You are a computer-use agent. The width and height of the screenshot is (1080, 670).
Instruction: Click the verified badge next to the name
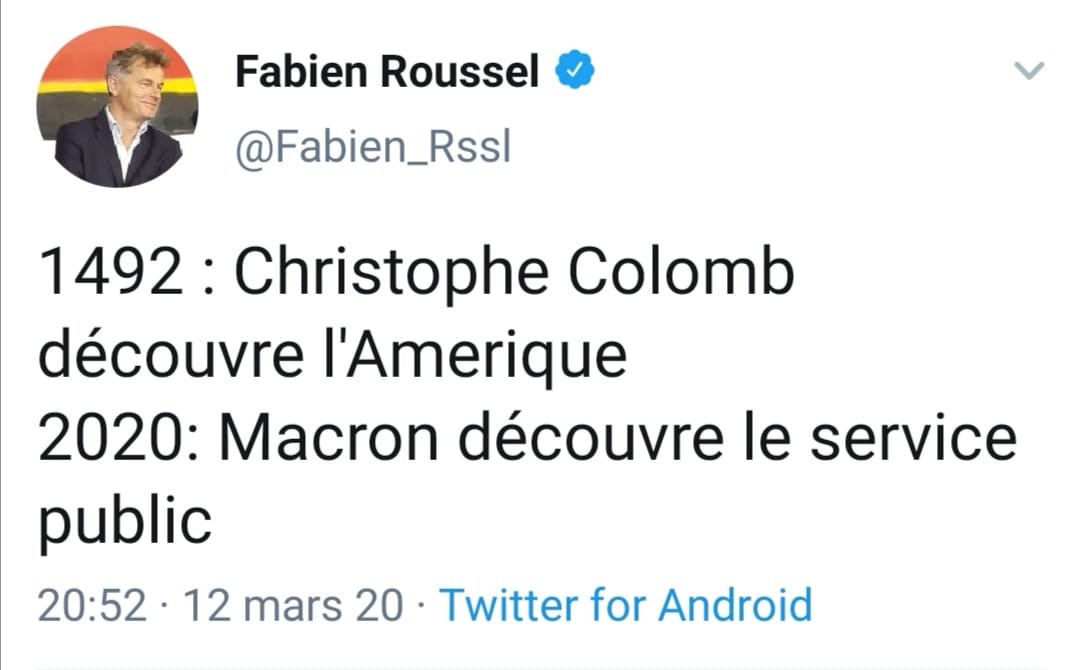[573, 69]
